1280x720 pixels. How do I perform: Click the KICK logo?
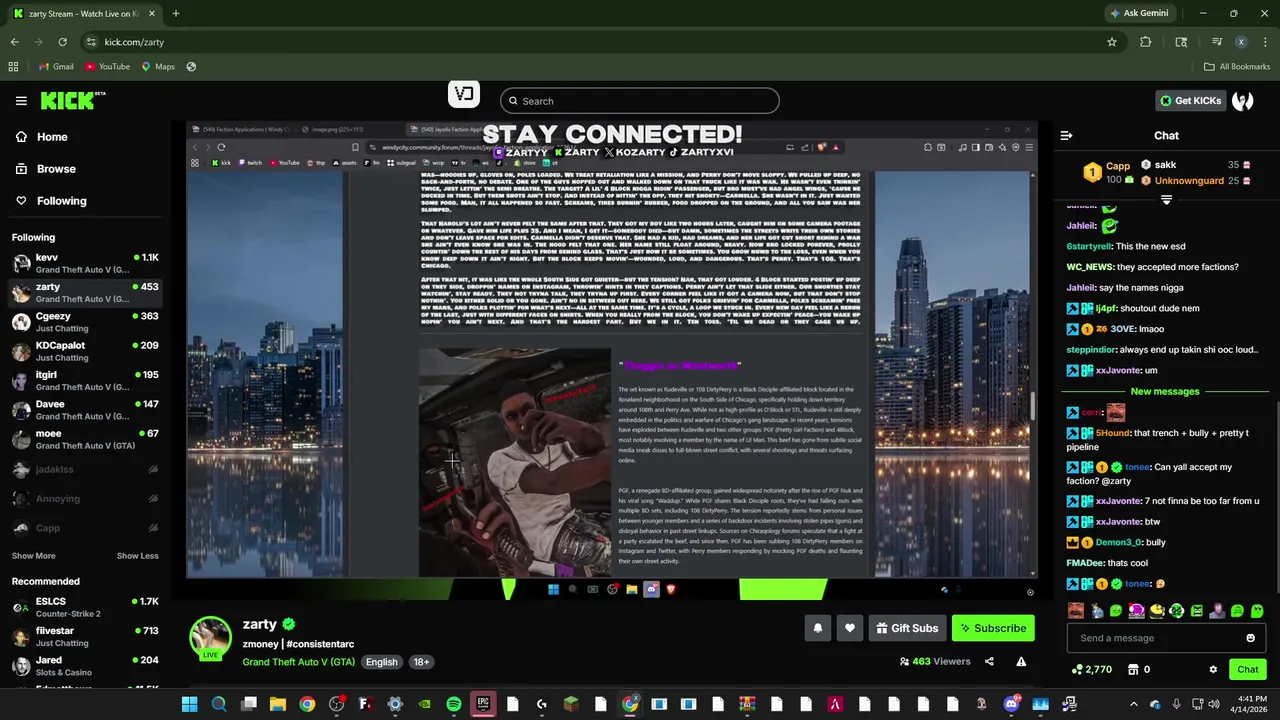[72, 100]
